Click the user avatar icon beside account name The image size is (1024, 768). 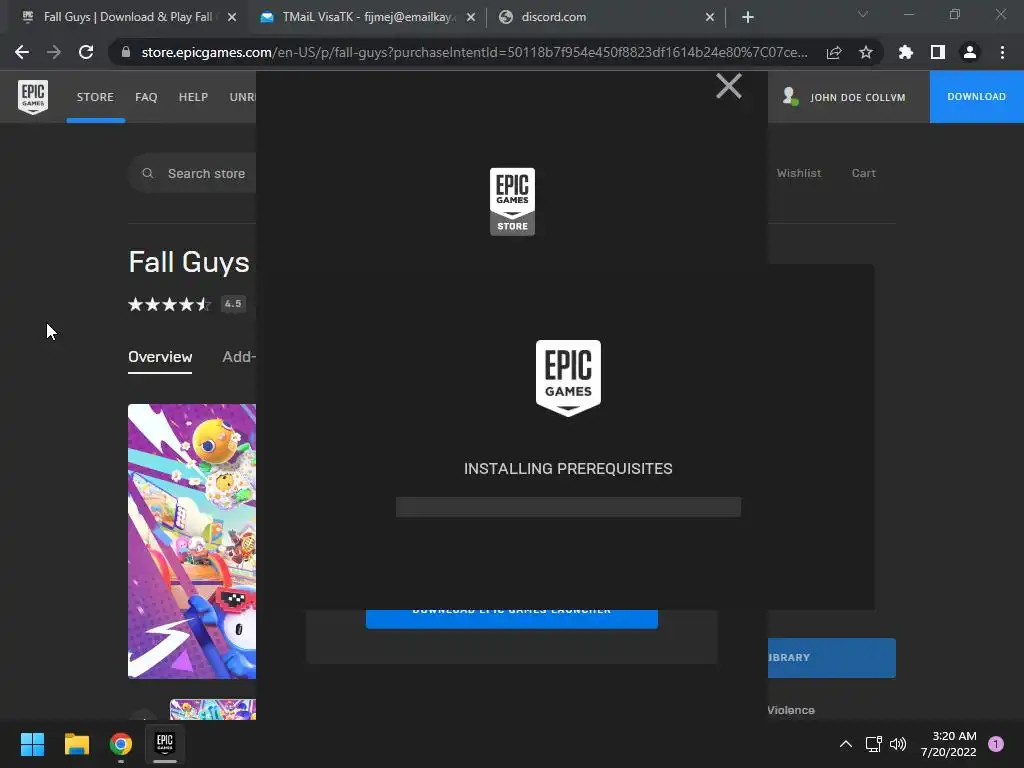[790, 97]
